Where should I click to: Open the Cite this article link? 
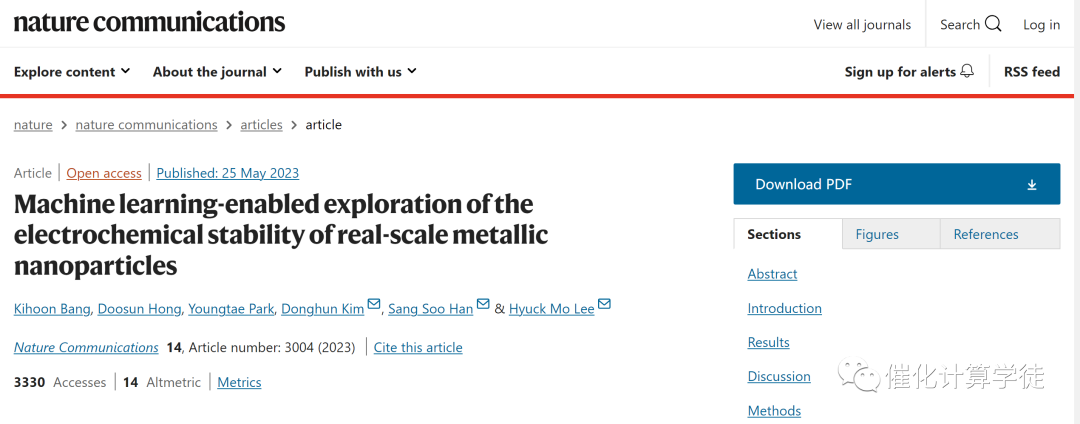(x=418, y=347)
